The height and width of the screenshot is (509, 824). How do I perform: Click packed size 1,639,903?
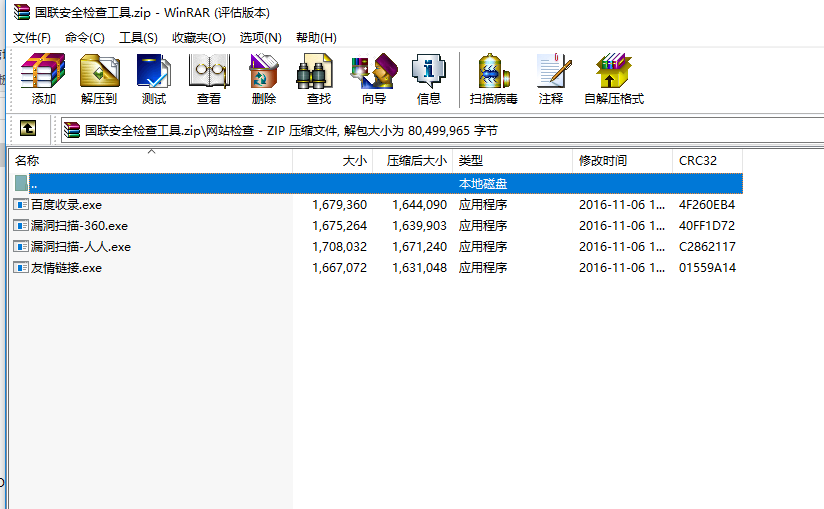click(419, 226)
